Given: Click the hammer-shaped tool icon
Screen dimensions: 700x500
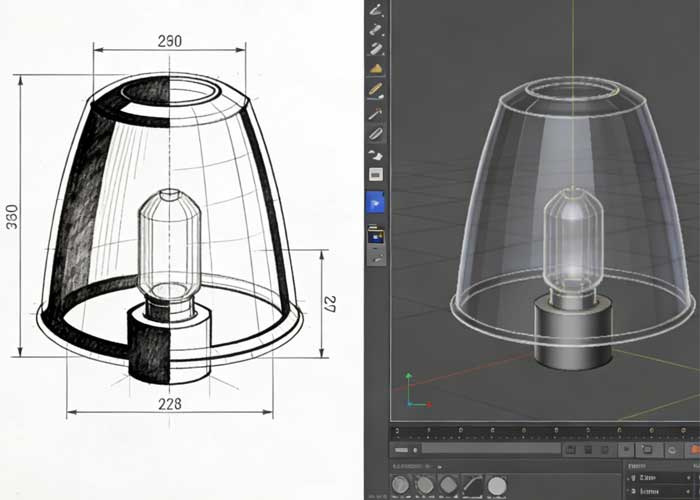Looking at the screenshot, I should pos(377,112).
